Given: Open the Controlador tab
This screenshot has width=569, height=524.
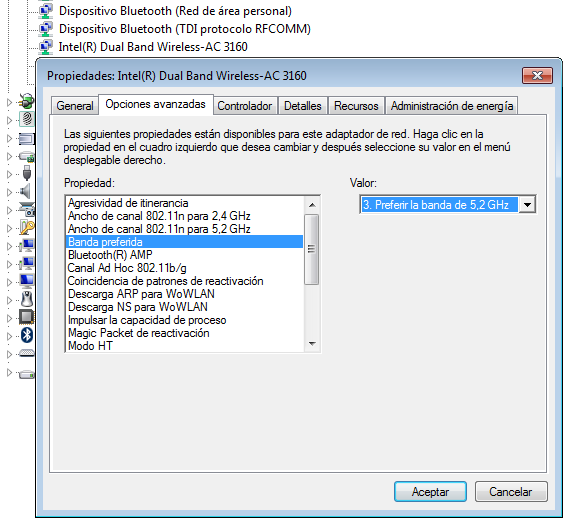Looking at the screenshot, I should pos(245,106).
